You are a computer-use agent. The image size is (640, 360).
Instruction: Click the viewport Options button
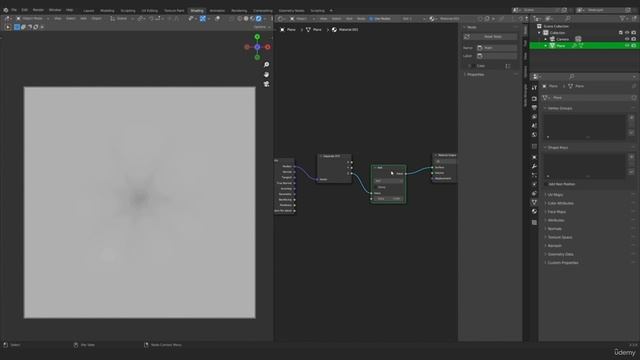[261, 27]
